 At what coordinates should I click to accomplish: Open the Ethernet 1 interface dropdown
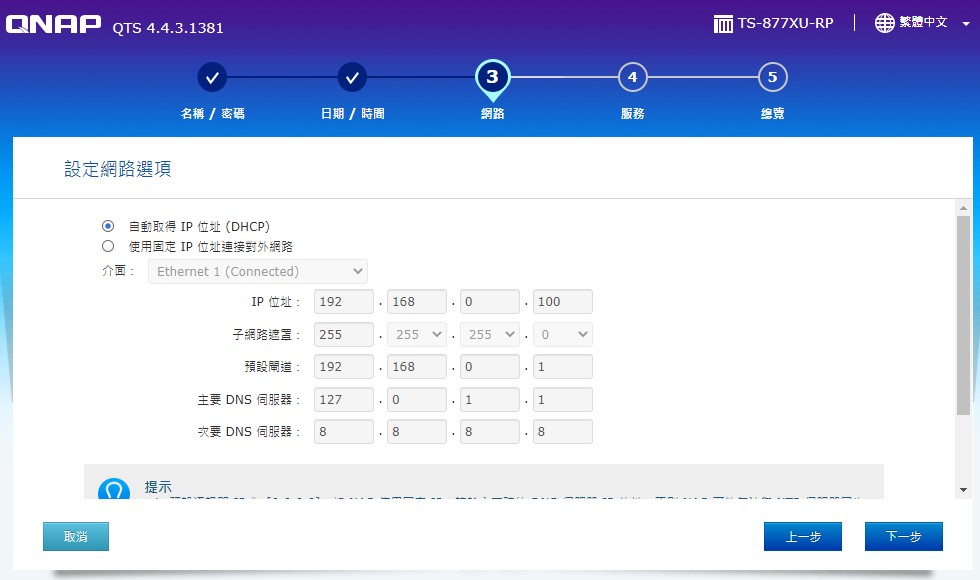tap(257, 271)
